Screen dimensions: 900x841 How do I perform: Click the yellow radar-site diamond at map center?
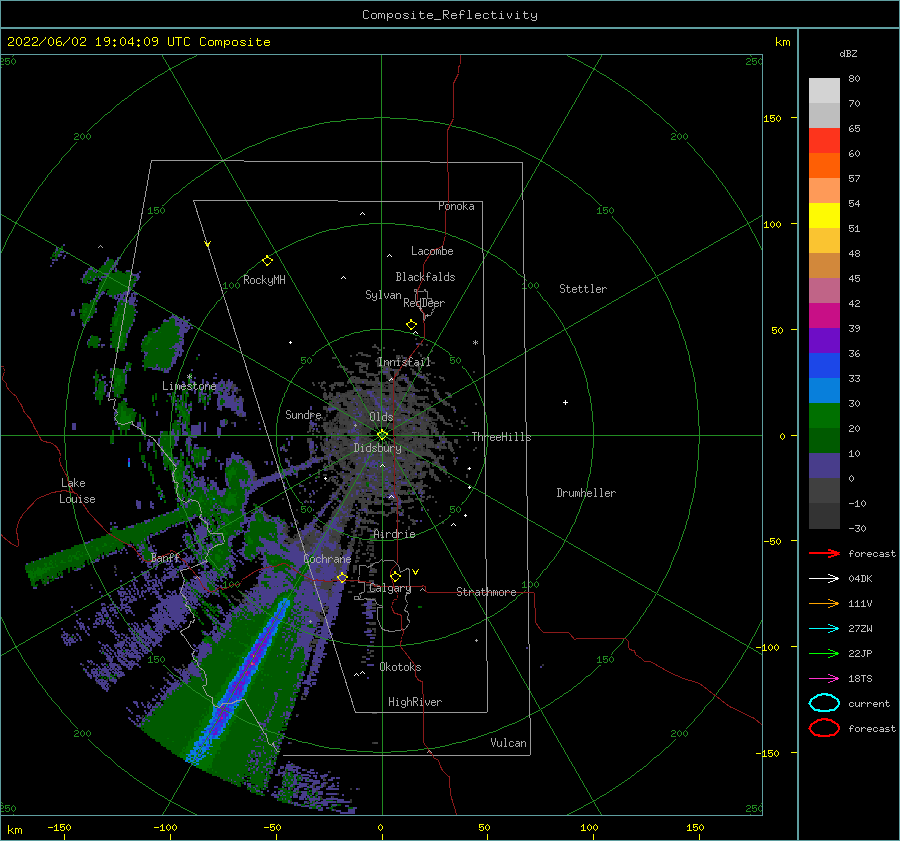(x=382, y=435)
